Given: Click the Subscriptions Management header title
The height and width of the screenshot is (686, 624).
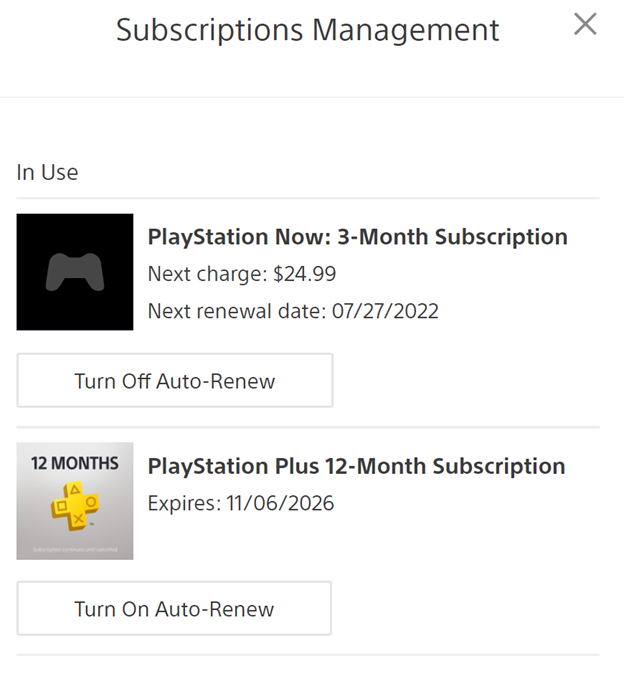Looking at the screenshot, I should [308, 30].
